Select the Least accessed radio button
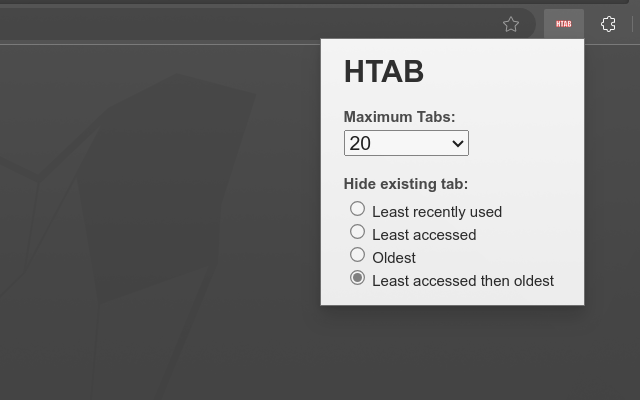Image resolution: width=640 pixels, height=400 pixels. 357,232
